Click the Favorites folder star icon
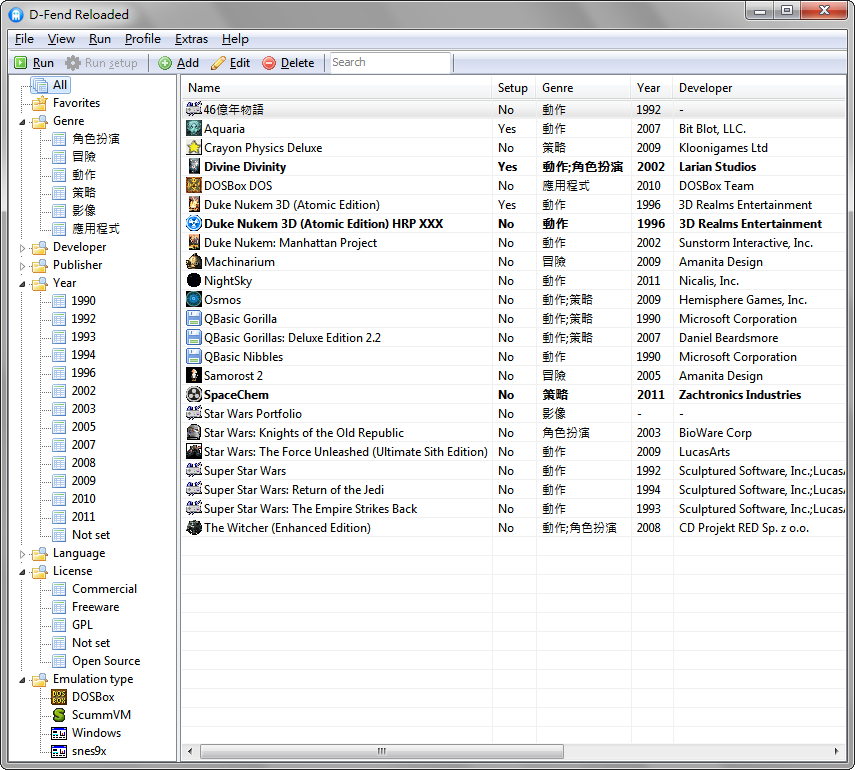Viewport: 855px width, 770px height. point(40,103)
